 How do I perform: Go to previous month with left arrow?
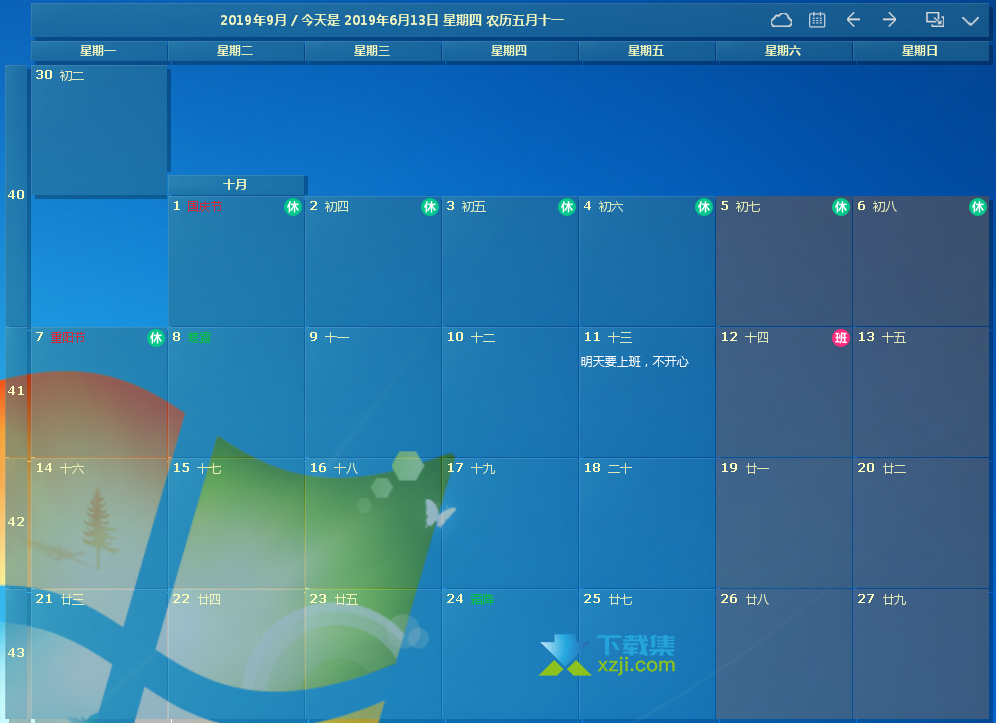point(853,20)
